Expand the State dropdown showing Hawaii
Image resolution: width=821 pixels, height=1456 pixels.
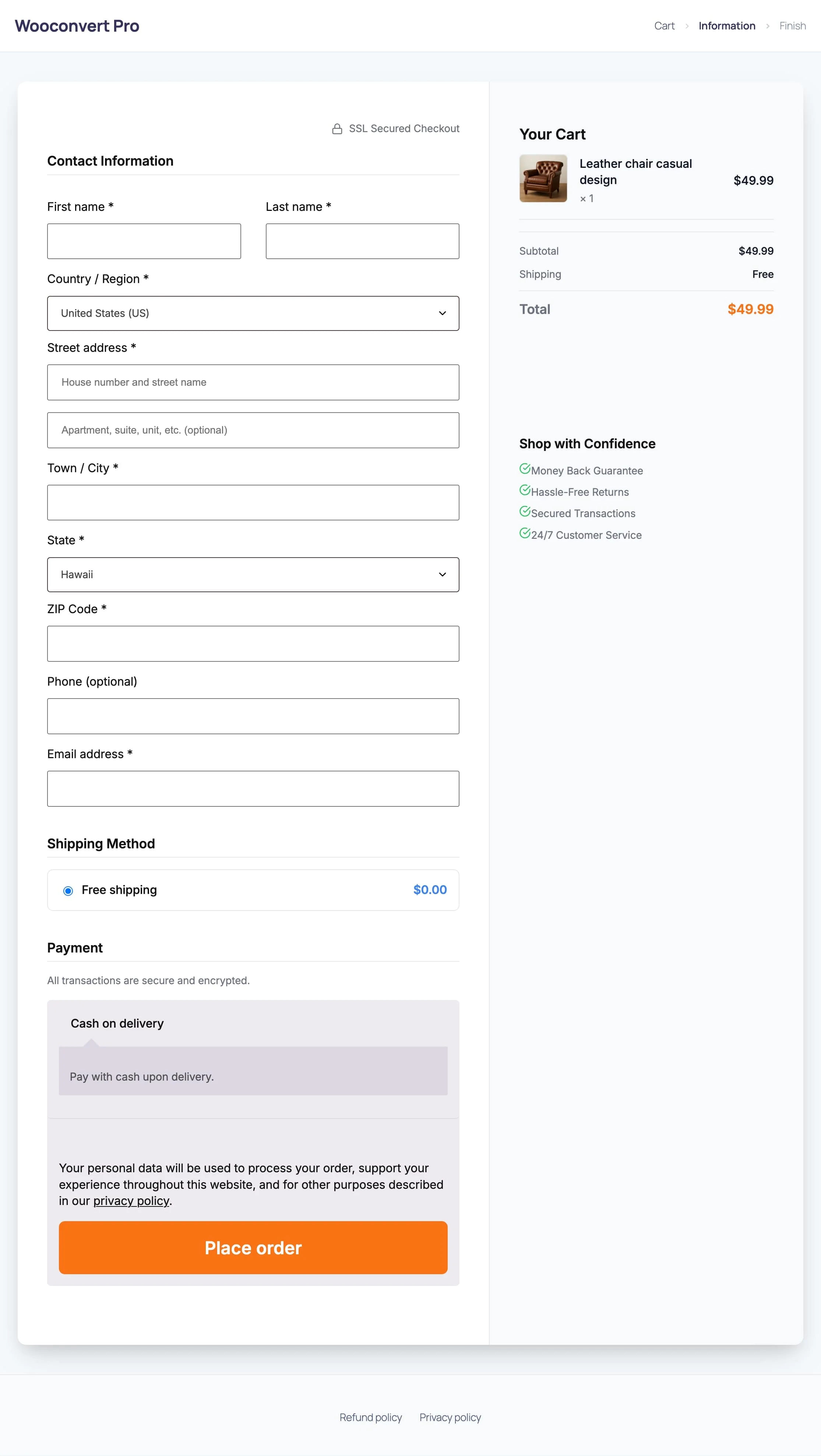click(253, 575)
